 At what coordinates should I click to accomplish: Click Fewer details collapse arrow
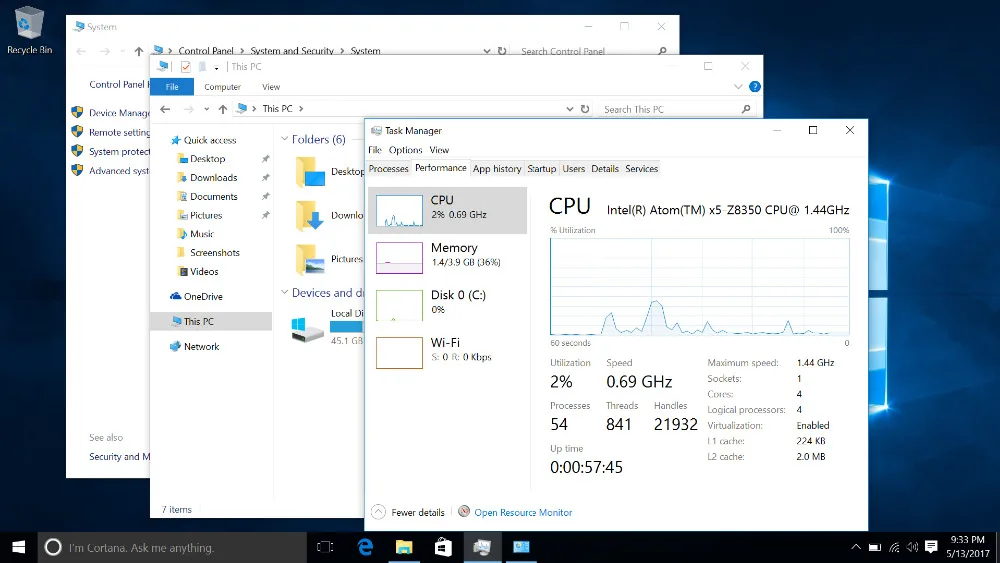tap(378, 512)
